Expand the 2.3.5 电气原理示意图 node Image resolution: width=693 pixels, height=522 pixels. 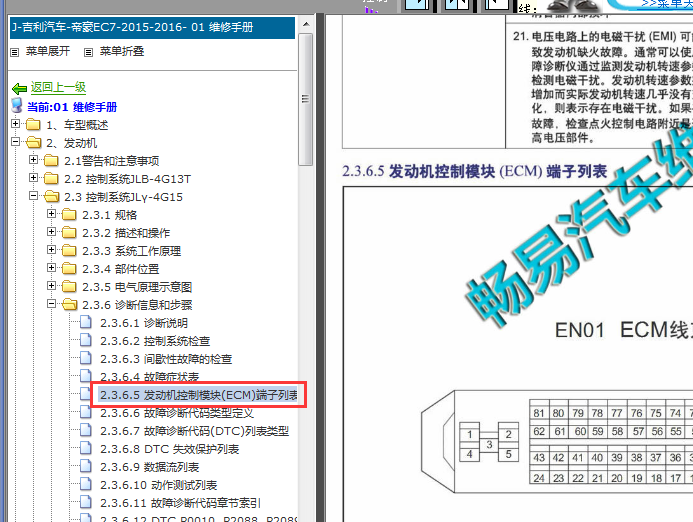pyautogui.click(x=52, y=286)
